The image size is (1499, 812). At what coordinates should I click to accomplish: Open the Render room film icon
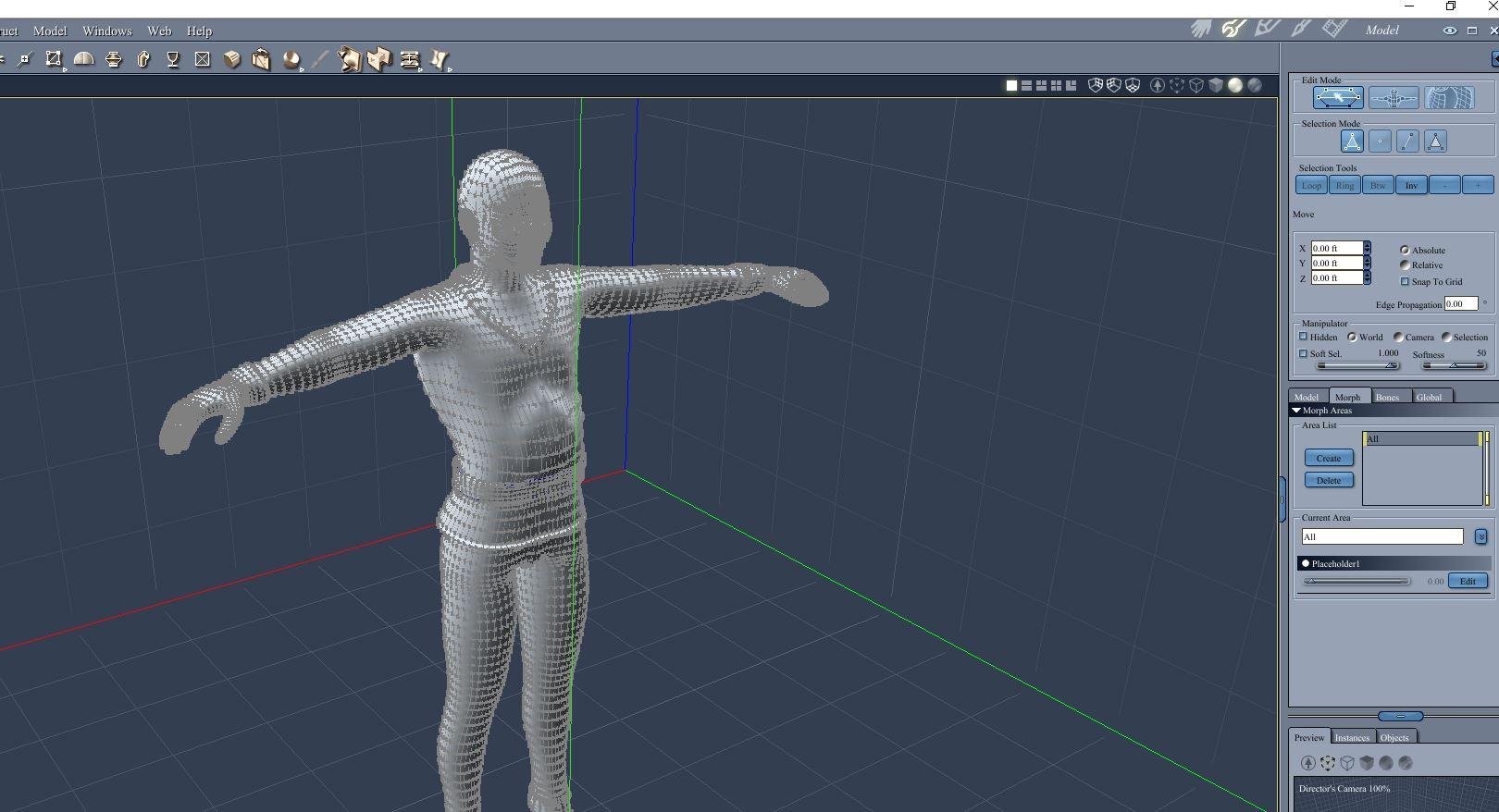(1334, 30)
